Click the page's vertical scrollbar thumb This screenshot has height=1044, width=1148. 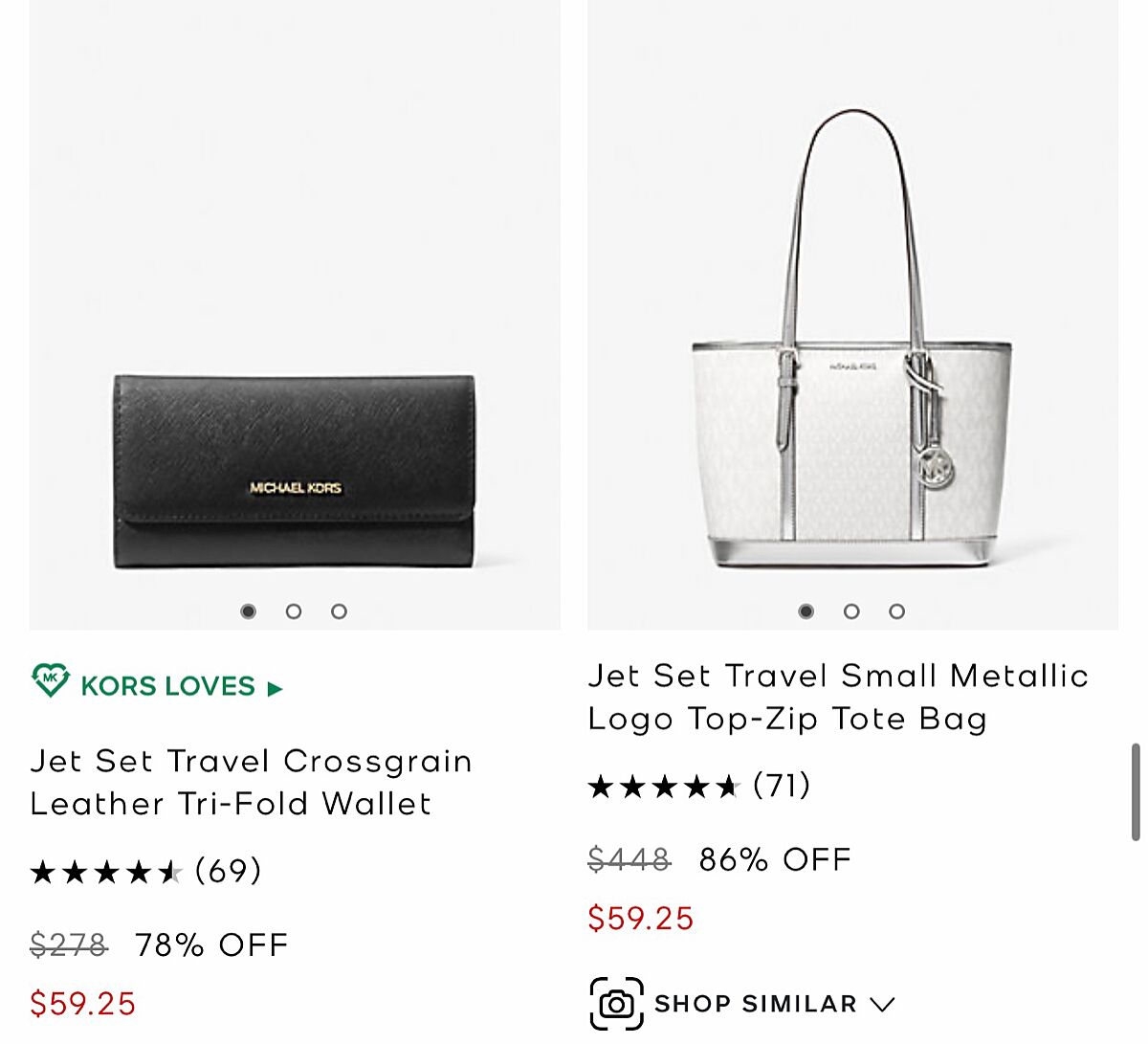coord(1136,791)
